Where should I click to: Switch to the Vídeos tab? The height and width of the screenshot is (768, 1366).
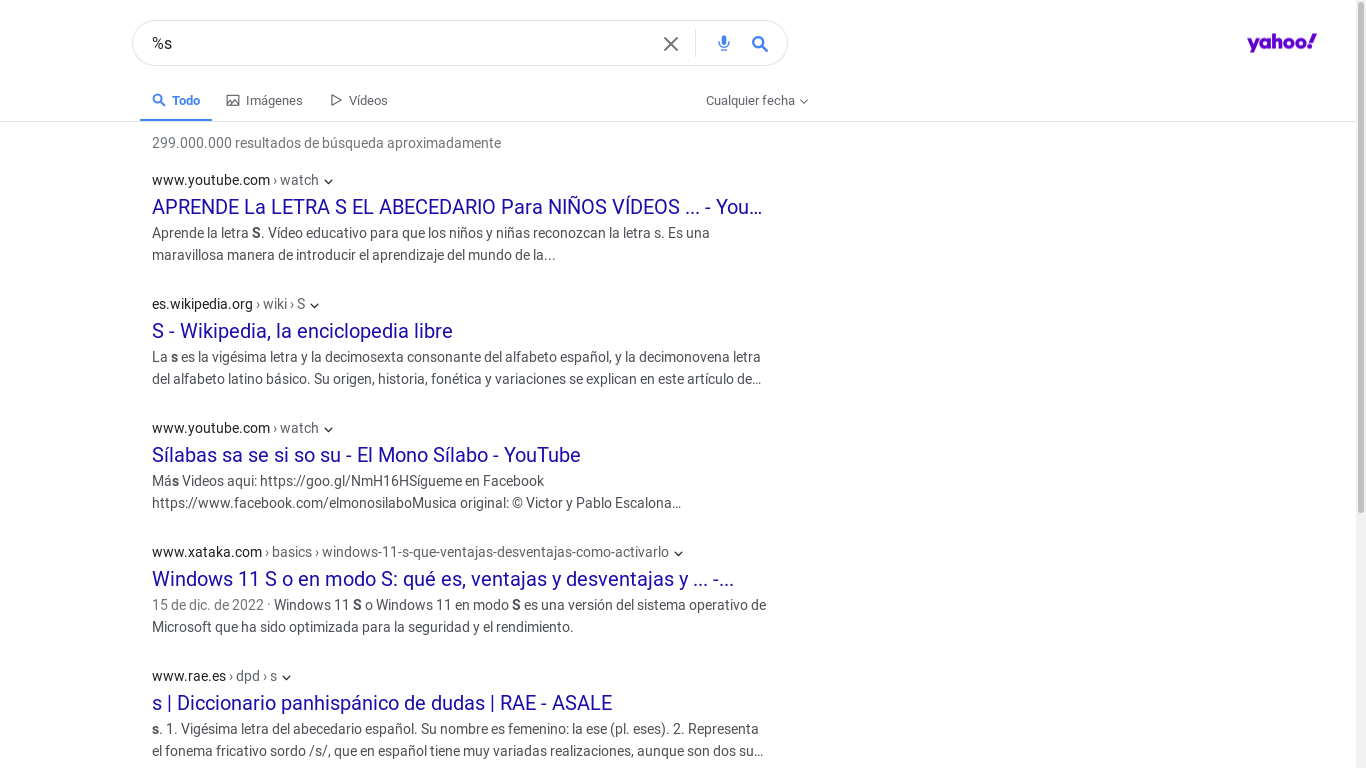(359, 100)
